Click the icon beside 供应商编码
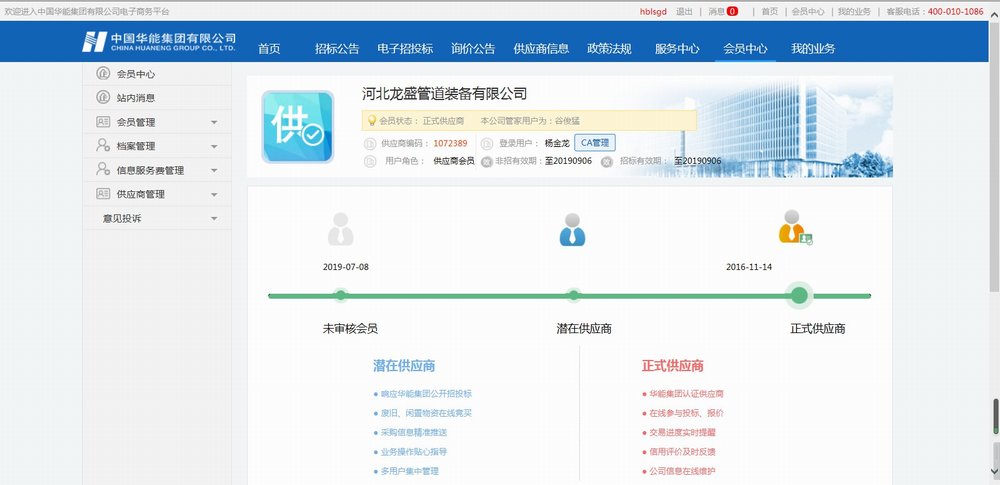Screen dimensions: 1000x485 pyautogui.click(x=369, y=144)
